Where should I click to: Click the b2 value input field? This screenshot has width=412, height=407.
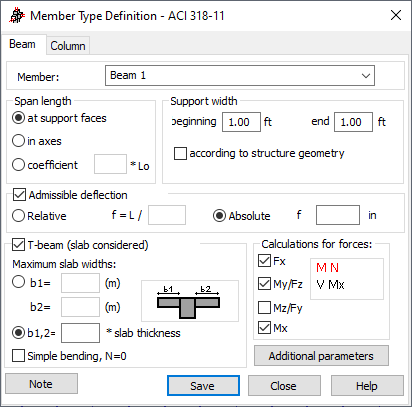tap(80, 307)
